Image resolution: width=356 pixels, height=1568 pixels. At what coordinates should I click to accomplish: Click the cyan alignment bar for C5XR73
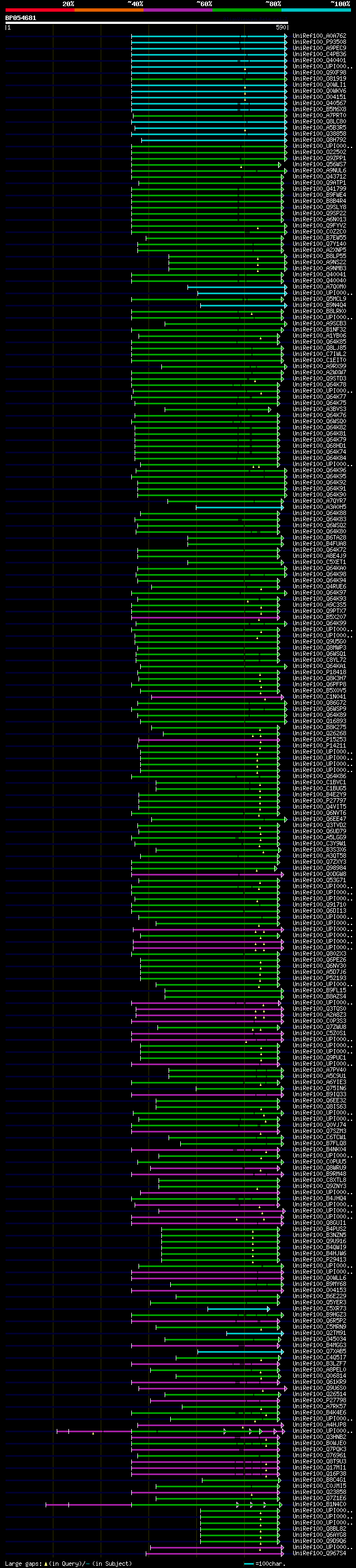coord(239,1309)
